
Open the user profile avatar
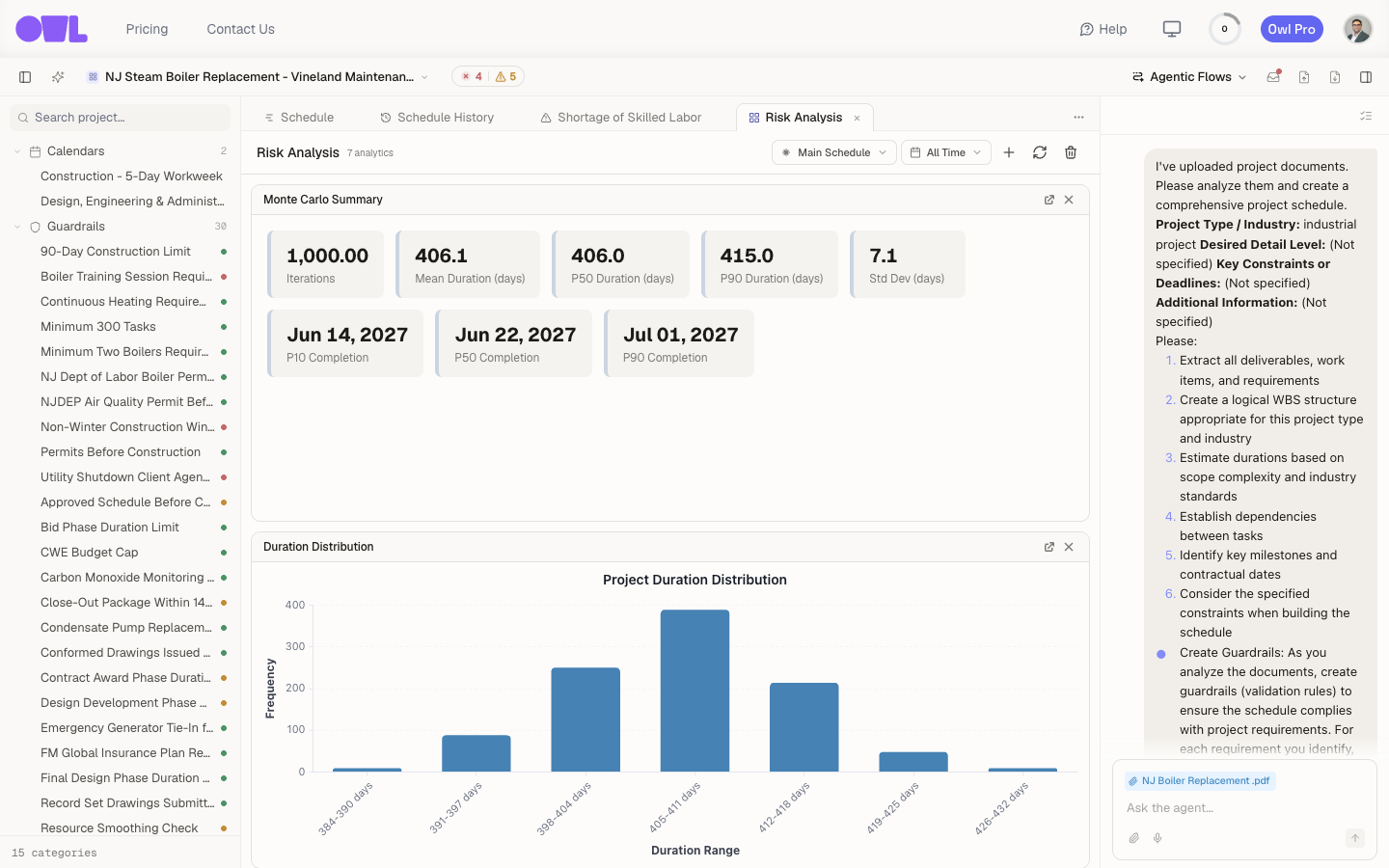pos(1358,29)
